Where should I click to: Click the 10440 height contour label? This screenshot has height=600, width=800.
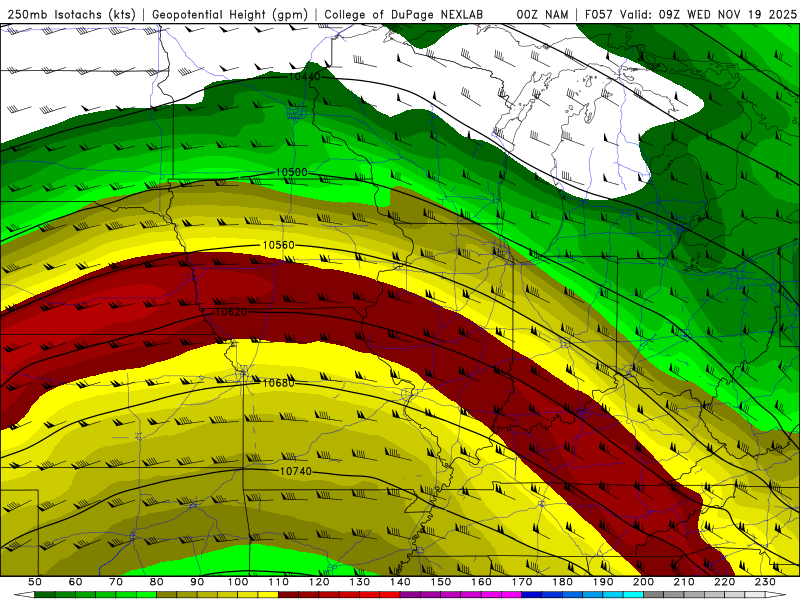[305, 77]
